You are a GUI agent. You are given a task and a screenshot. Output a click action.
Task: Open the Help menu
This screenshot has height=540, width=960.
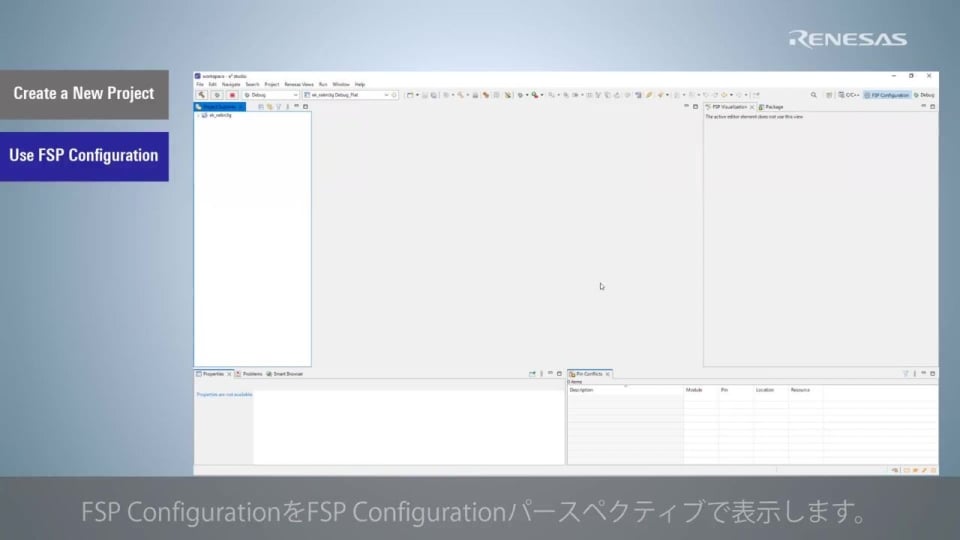point(360,84)
